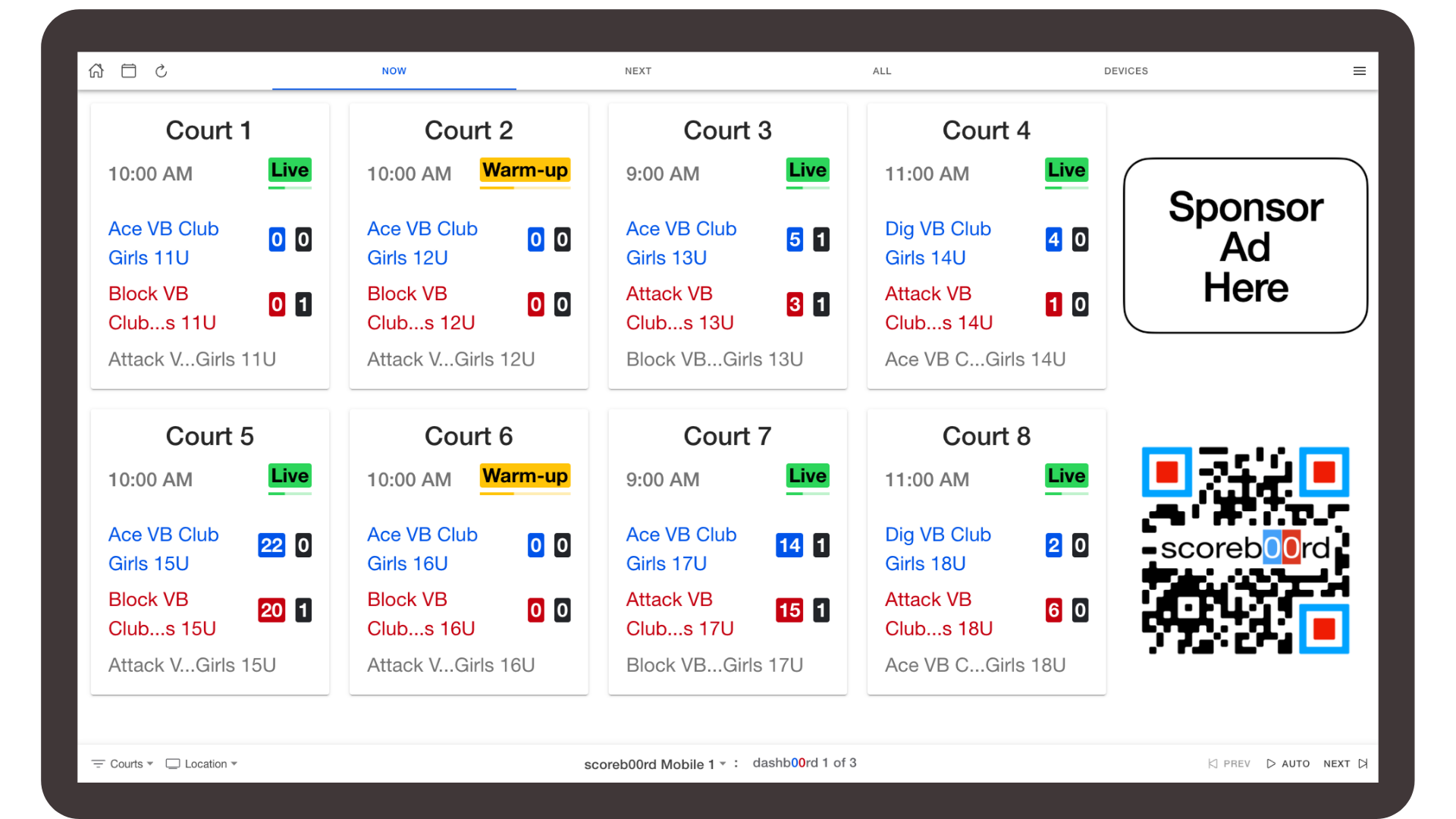Open Attack VB Club 13U team link
1456x819 pixels.
point(679,308)
